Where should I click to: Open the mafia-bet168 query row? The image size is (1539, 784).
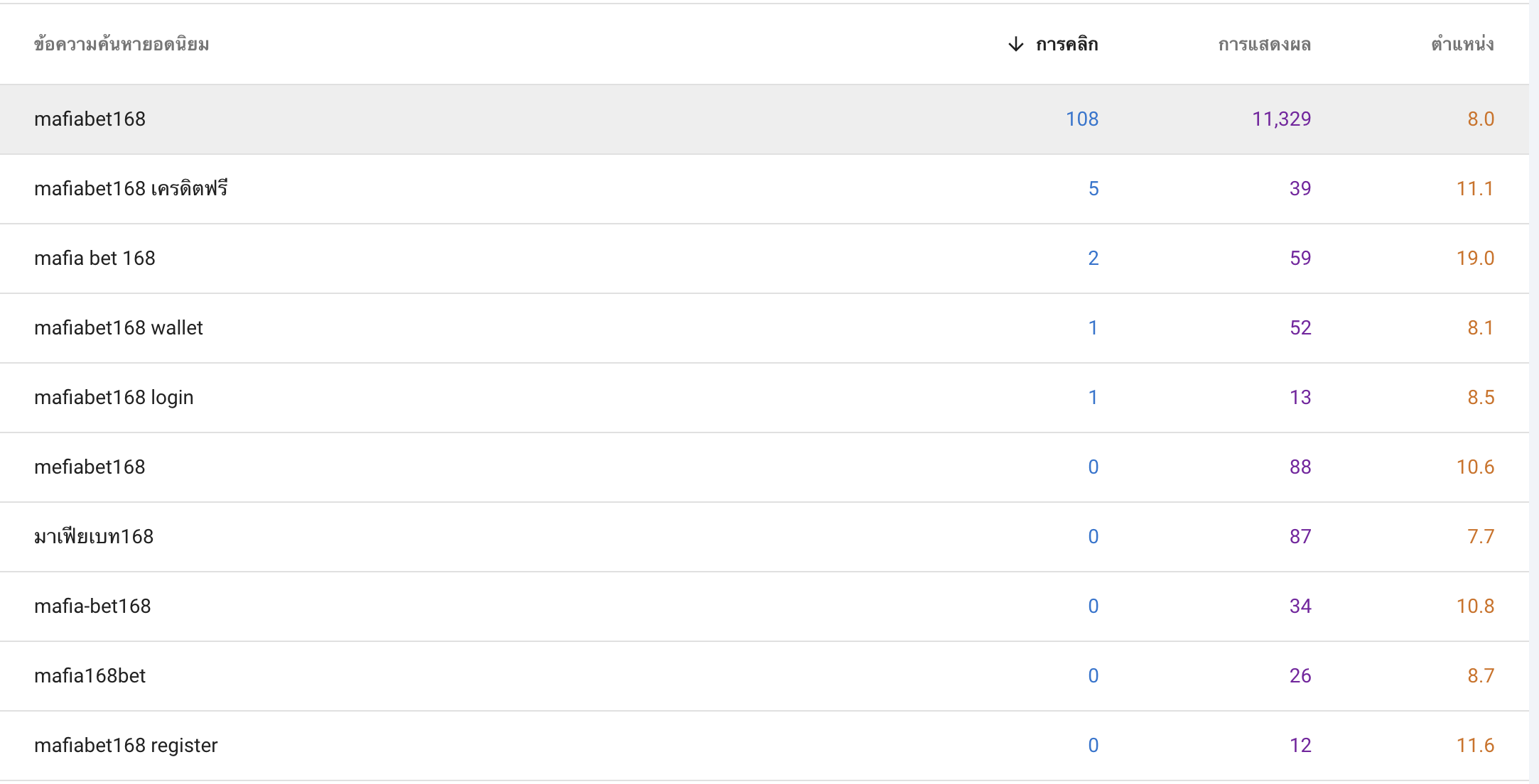coord(765,606)
